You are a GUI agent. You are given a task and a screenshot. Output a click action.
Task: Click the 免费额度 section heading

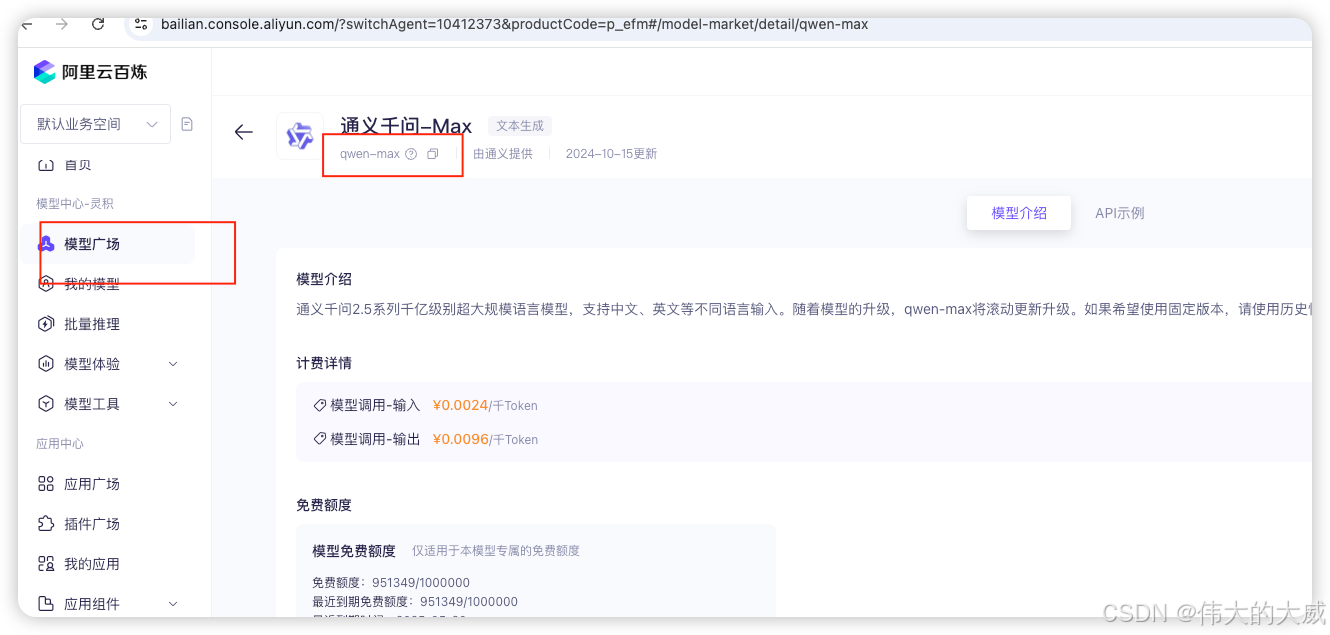point(324,505)
